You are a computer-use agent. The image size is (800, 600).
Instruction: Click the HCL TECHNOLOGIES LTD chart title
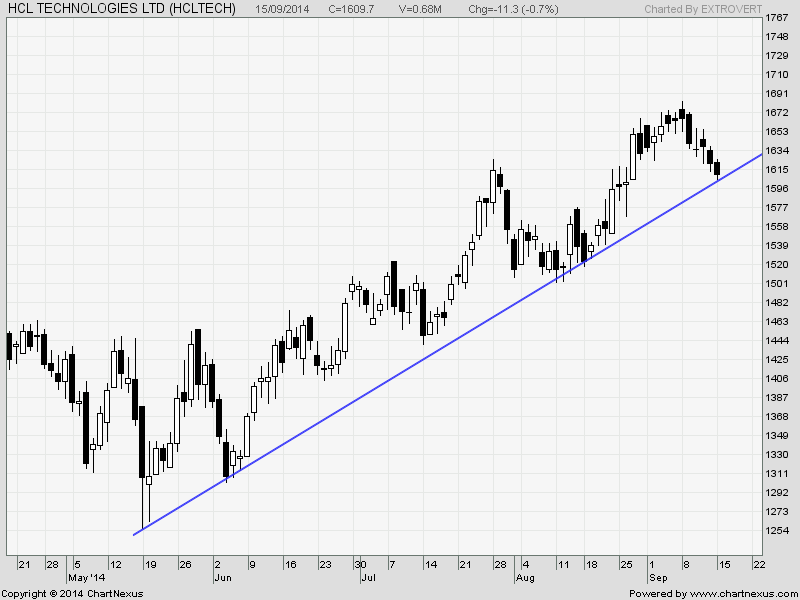click(121, 8)
